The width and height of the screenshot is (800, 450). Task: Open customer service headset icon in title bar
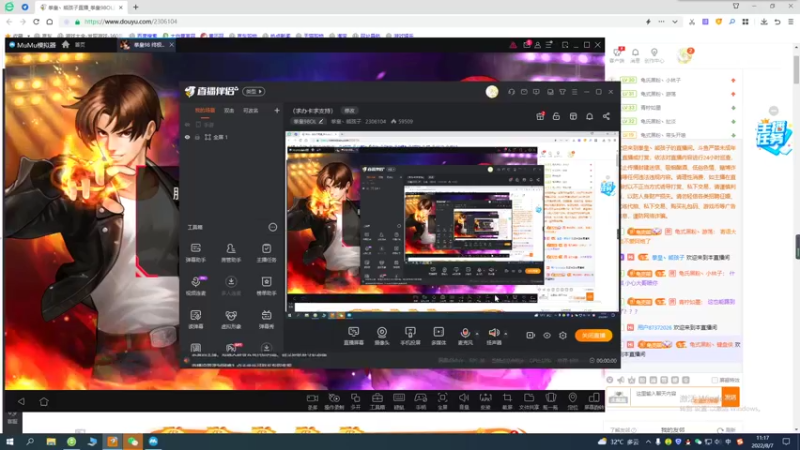[511, 92]
